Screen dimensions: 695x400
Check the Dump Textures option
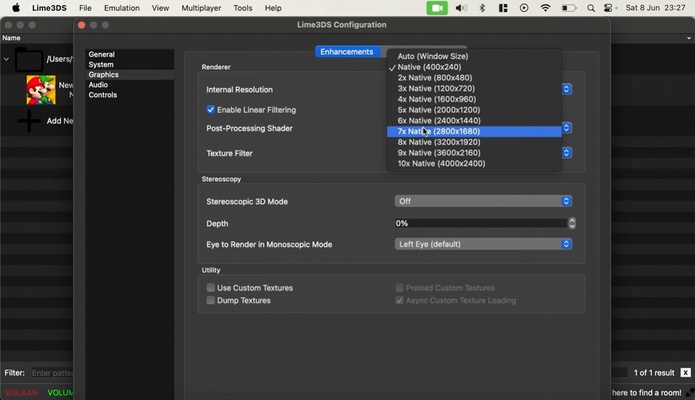tap(211, 300)
